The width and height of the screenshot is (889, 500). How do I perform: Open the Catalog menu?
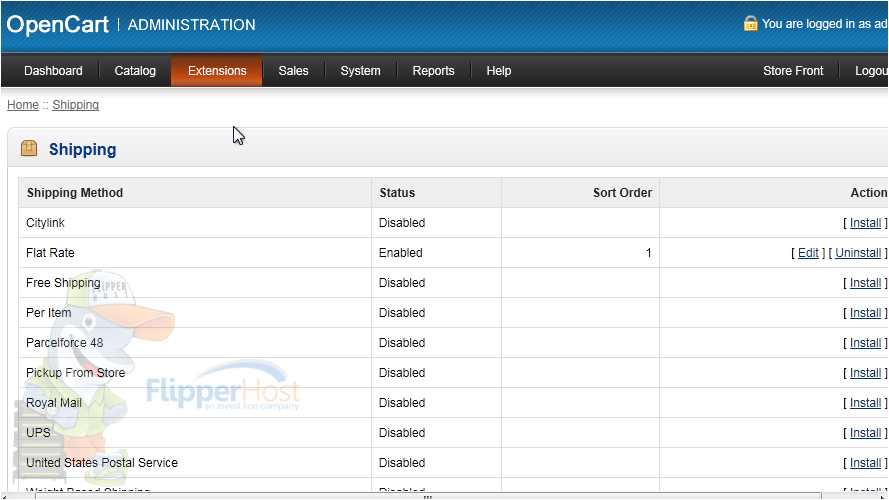(135, 71)
